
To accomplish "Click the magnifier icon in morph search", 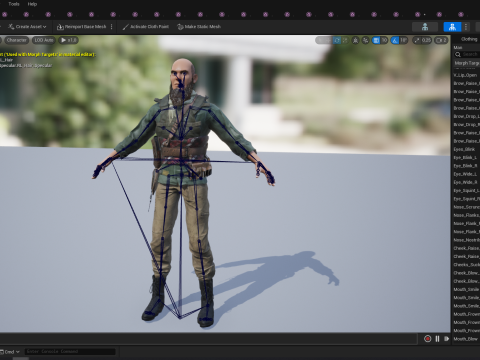I will (x=458, y=54).
